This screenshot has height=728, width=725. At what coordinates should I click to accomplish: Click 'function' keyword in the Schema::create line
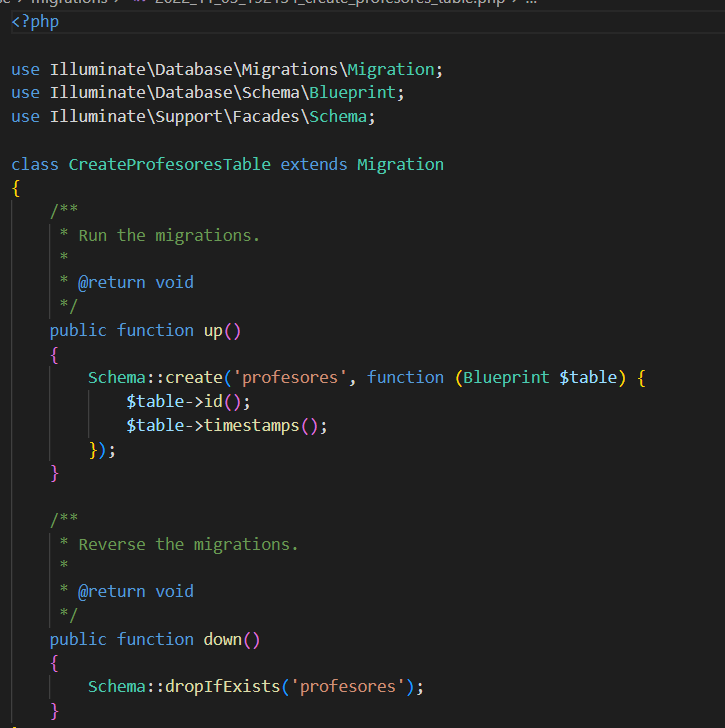tap(405, 377)
